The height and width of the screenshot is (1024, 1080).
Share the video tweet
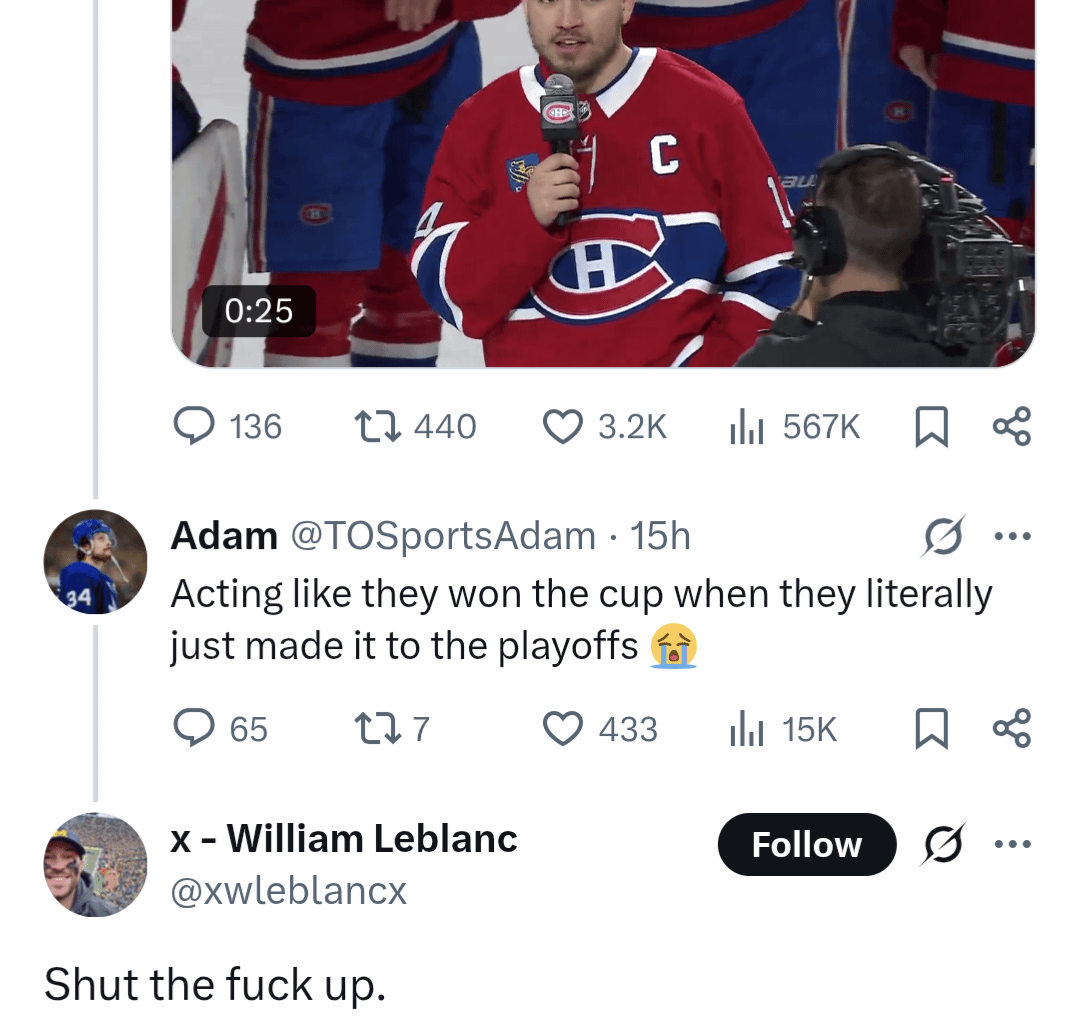click(x=1012, y=425)
